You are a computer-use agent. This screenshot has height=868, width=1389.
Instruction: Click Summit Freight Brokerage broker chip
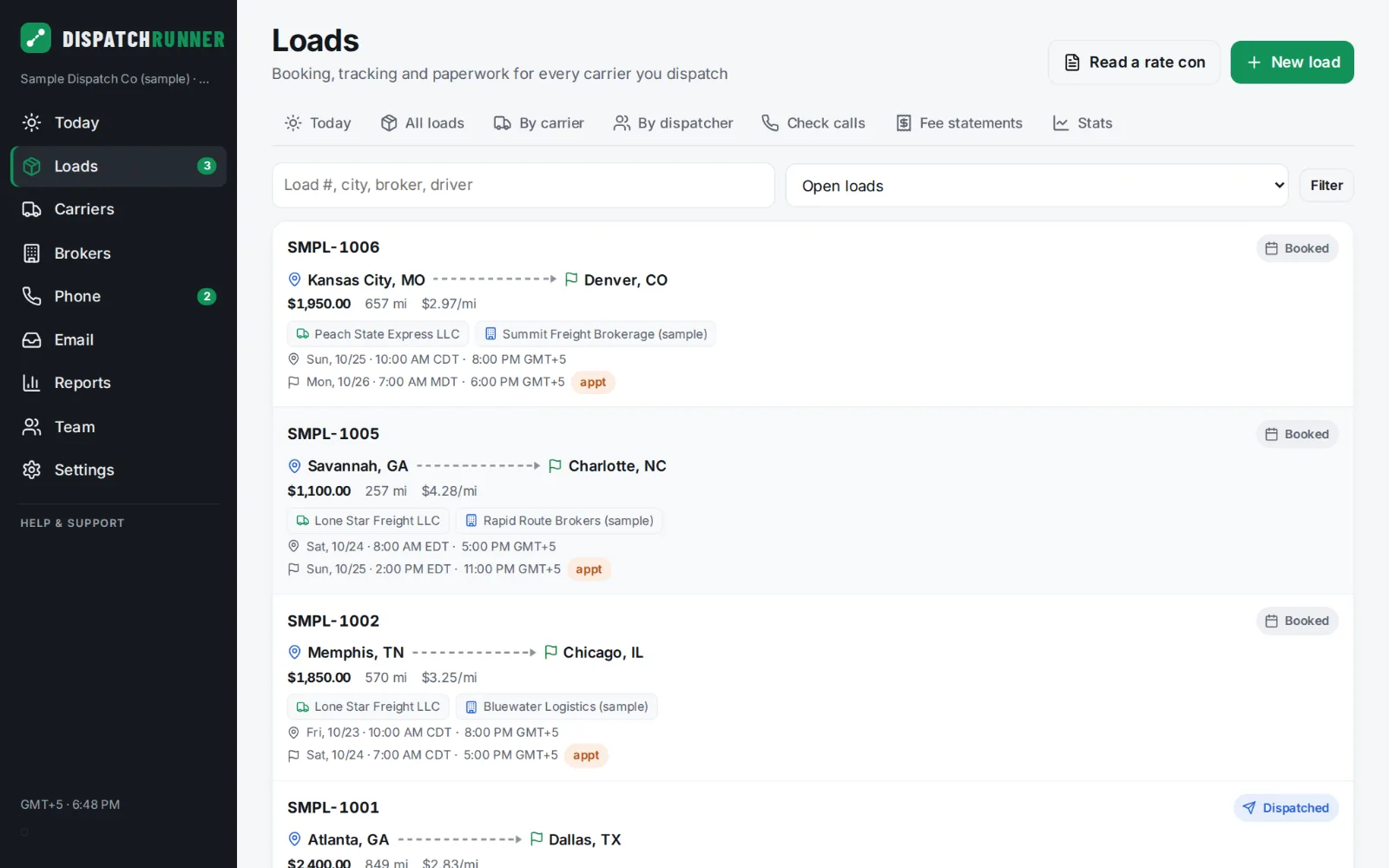(596, 334)
